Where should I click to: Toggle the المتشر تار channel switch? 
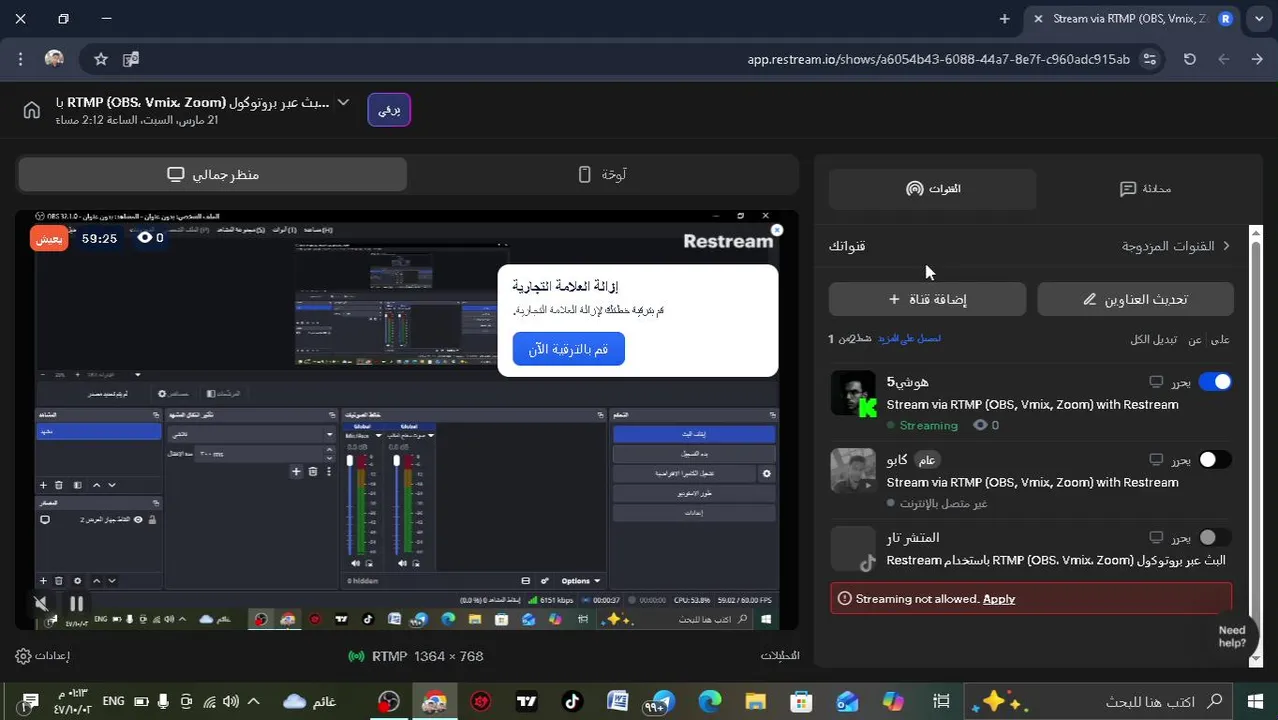pos(1215,537)
